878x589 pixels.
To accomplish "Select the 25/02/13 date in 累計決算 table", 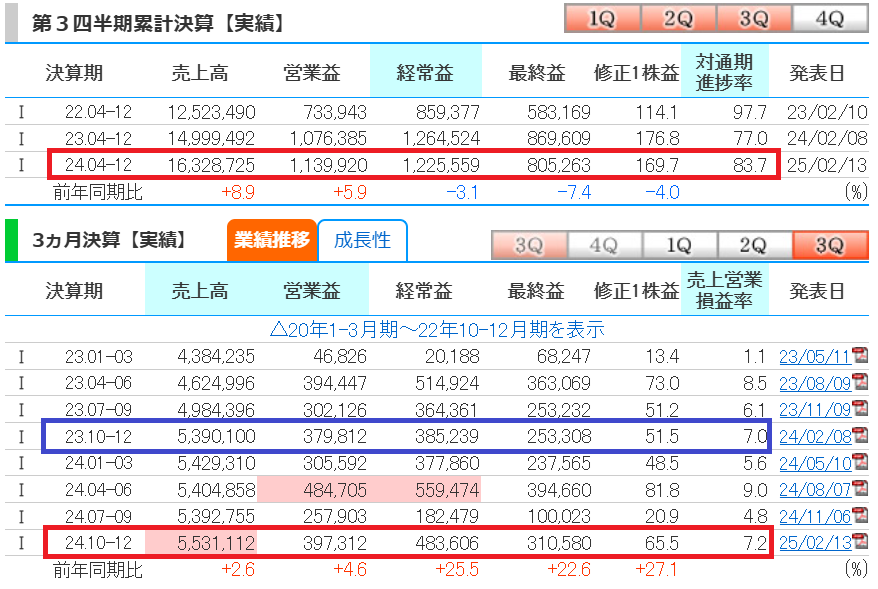I will (x=827, y=165).
